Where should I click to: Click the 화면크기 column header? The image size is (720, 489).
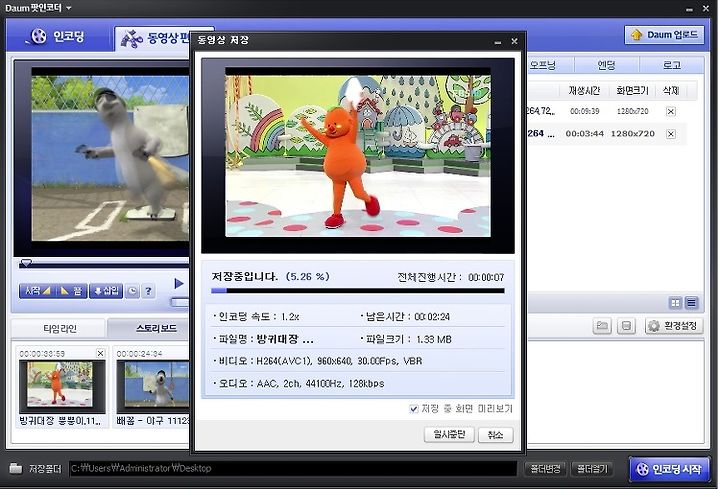[x=632, y=90]
